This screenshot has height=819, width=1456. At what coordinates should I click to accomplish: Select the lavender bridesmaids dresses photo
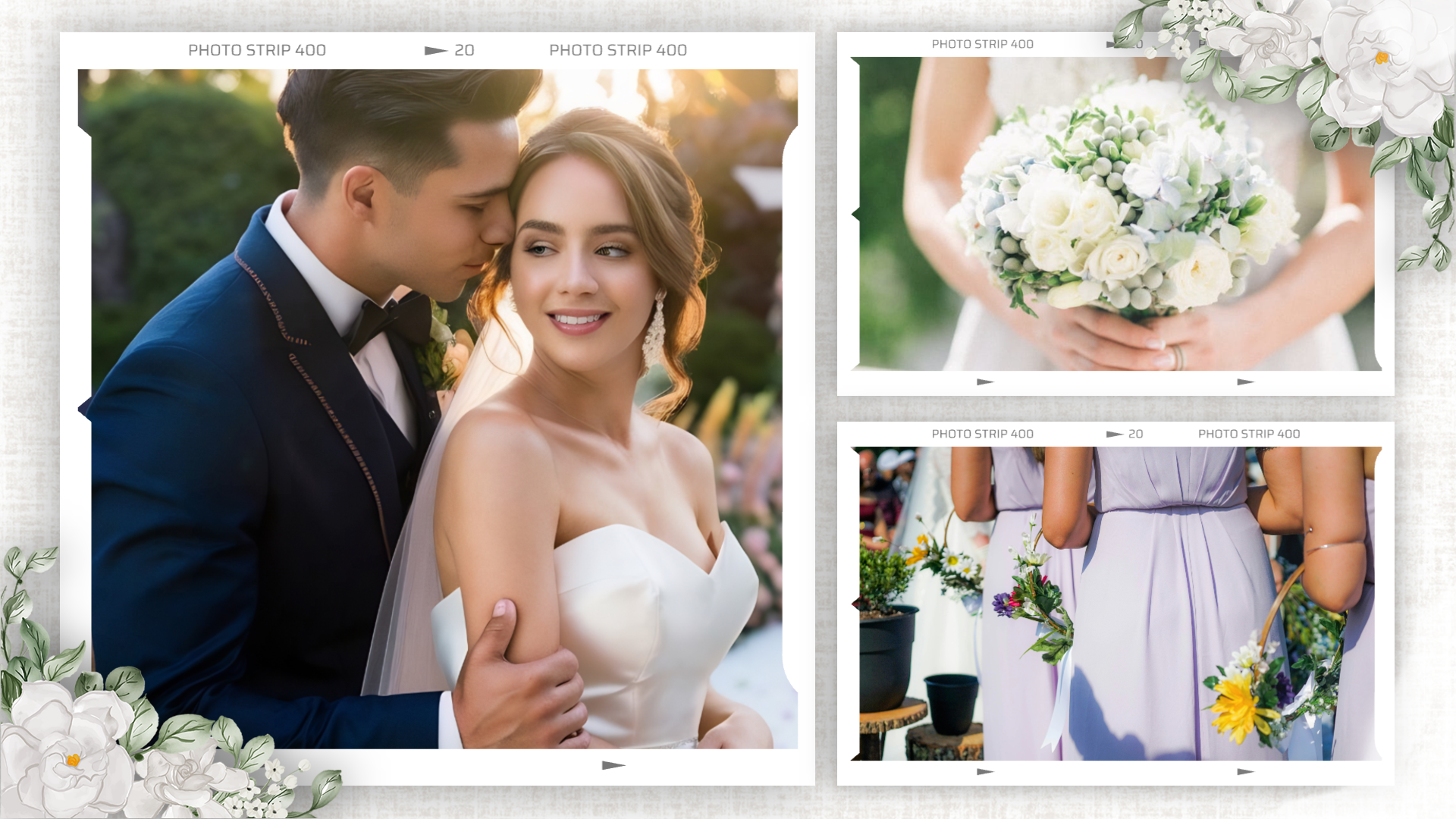coord(1115,603)
